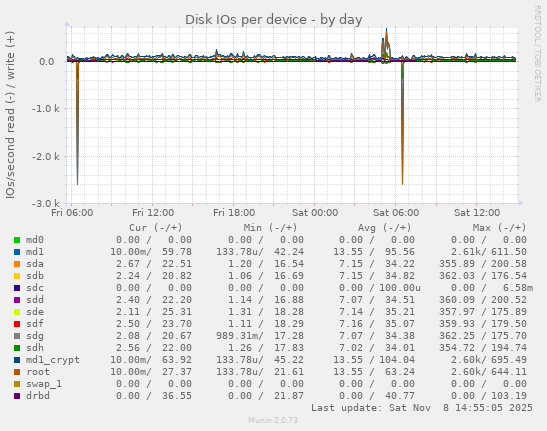The width and height of the screenshot is (547, 431).
Task: Click the 'md1' legend label
Action: click(x=35, y=252)
